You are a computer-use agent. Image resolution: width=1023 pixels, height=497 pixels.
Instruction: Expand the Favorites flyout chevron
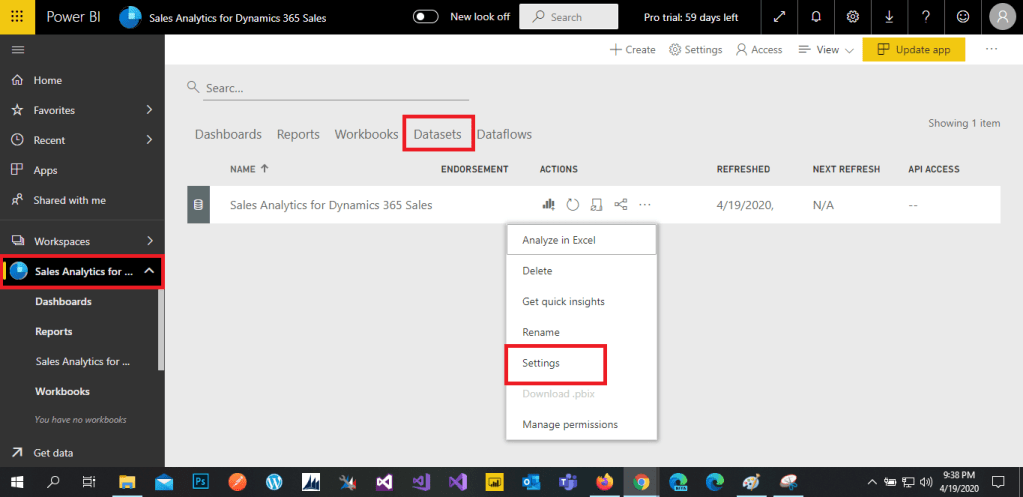point(149,110)
